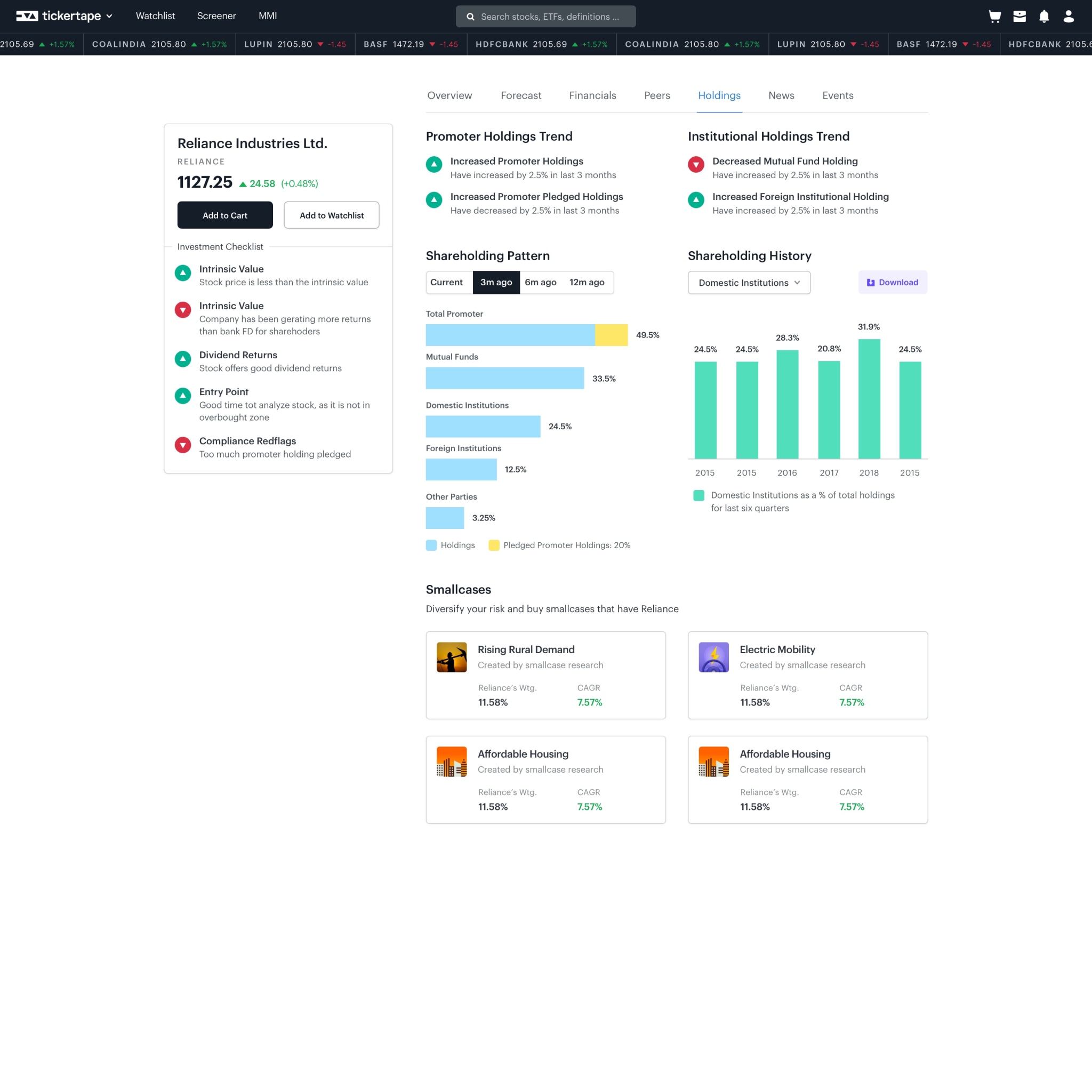Switch to the News tab
1092x1092 pixels.
point(781,95)
